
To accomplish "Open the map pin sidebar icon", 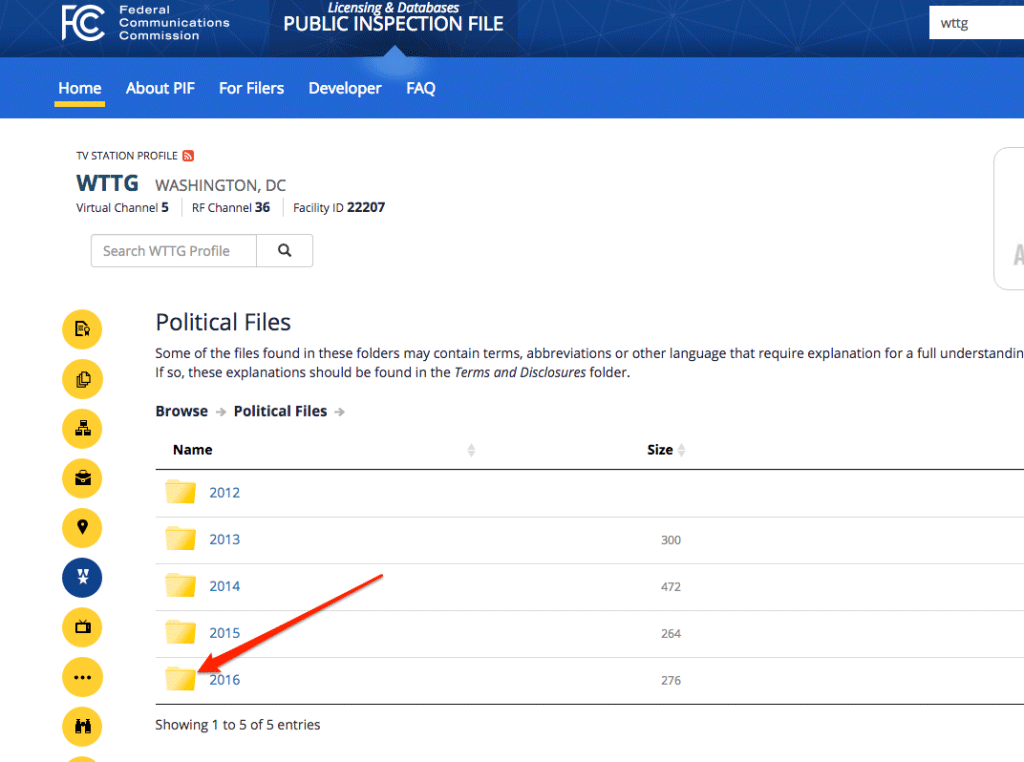I will tap(82, 527).
